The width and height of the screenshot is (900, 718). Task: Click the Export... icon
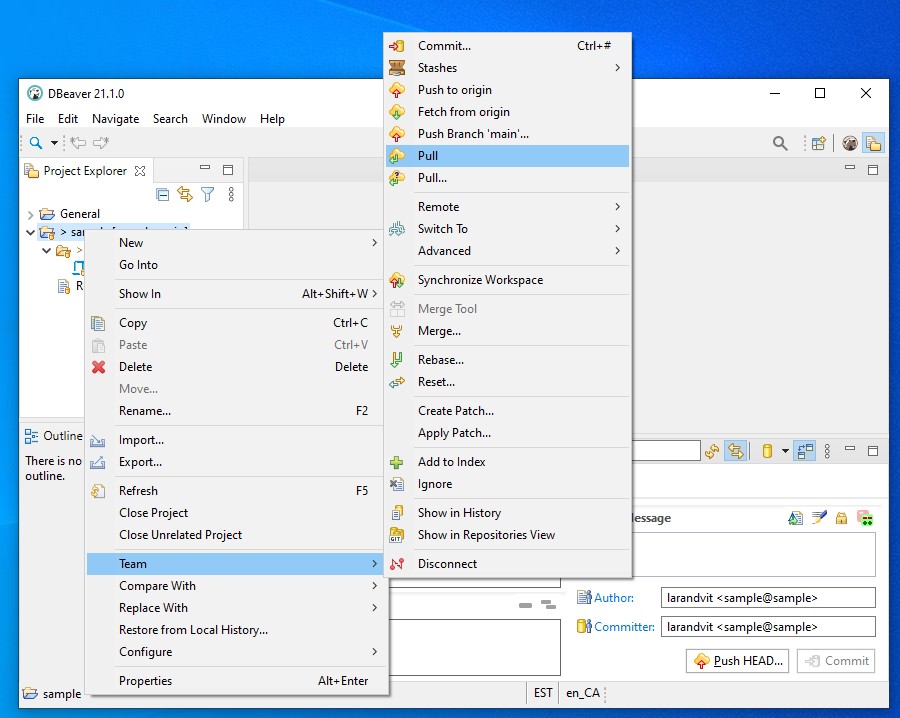[x=98, y=463]
